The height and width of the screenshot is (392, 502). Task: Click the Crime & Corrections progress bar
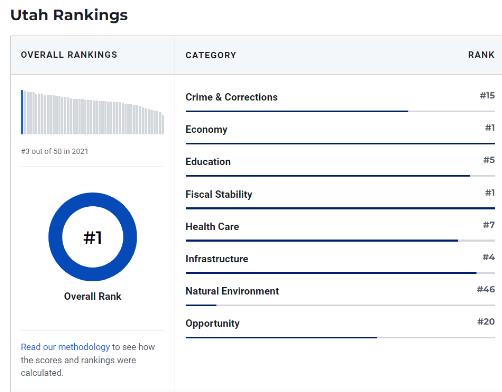[x=340, y=111]
